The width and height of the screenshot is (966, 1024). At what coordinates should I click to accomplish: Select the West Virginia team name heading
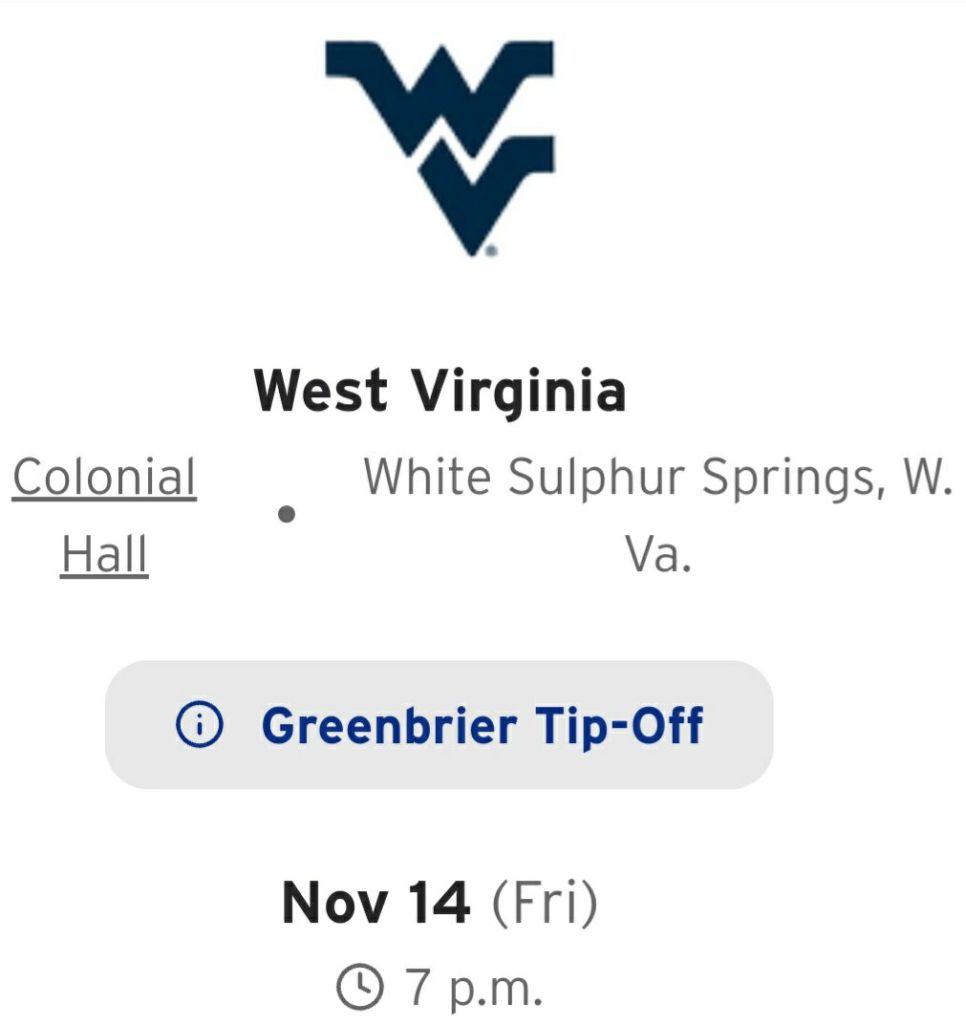click(x=440, y=390)
